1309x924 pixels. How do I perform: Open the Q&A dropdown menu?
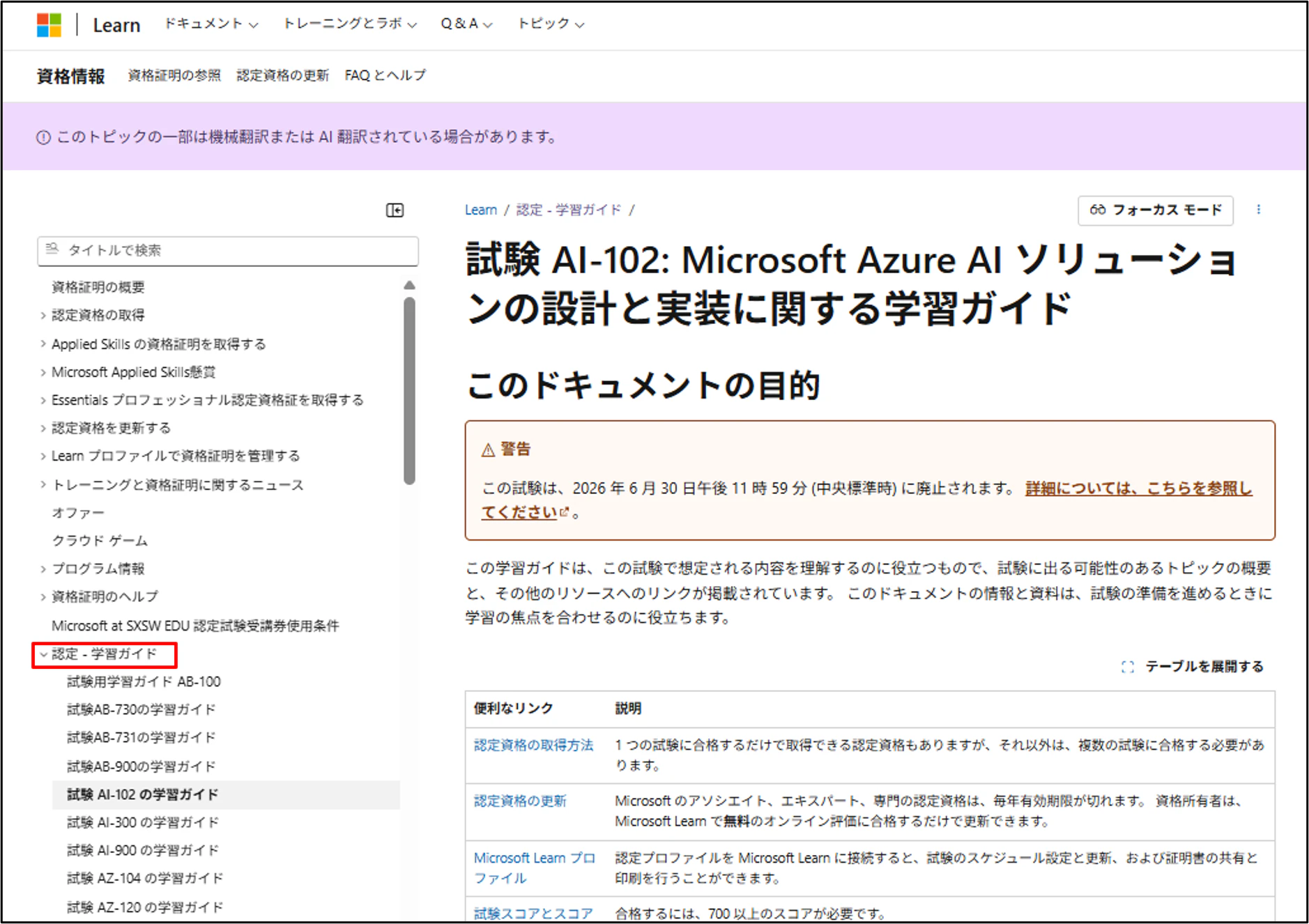[466, 24]
